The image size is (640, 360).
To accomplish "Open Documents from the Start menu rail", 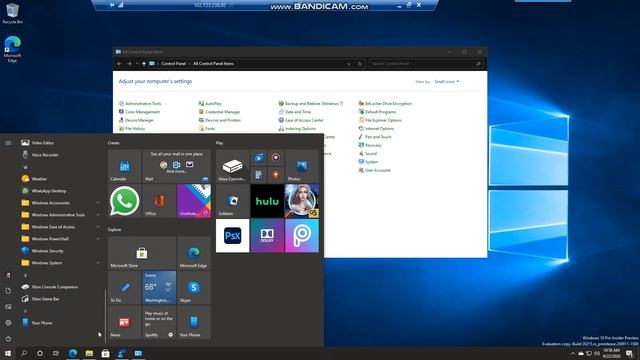I will pos(8,291).
